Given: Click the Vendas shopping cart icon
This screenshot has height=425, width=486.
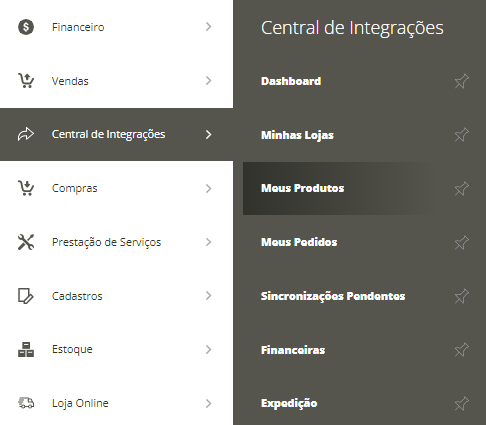Looking at the screenshot, I should (x=26, y=81).
